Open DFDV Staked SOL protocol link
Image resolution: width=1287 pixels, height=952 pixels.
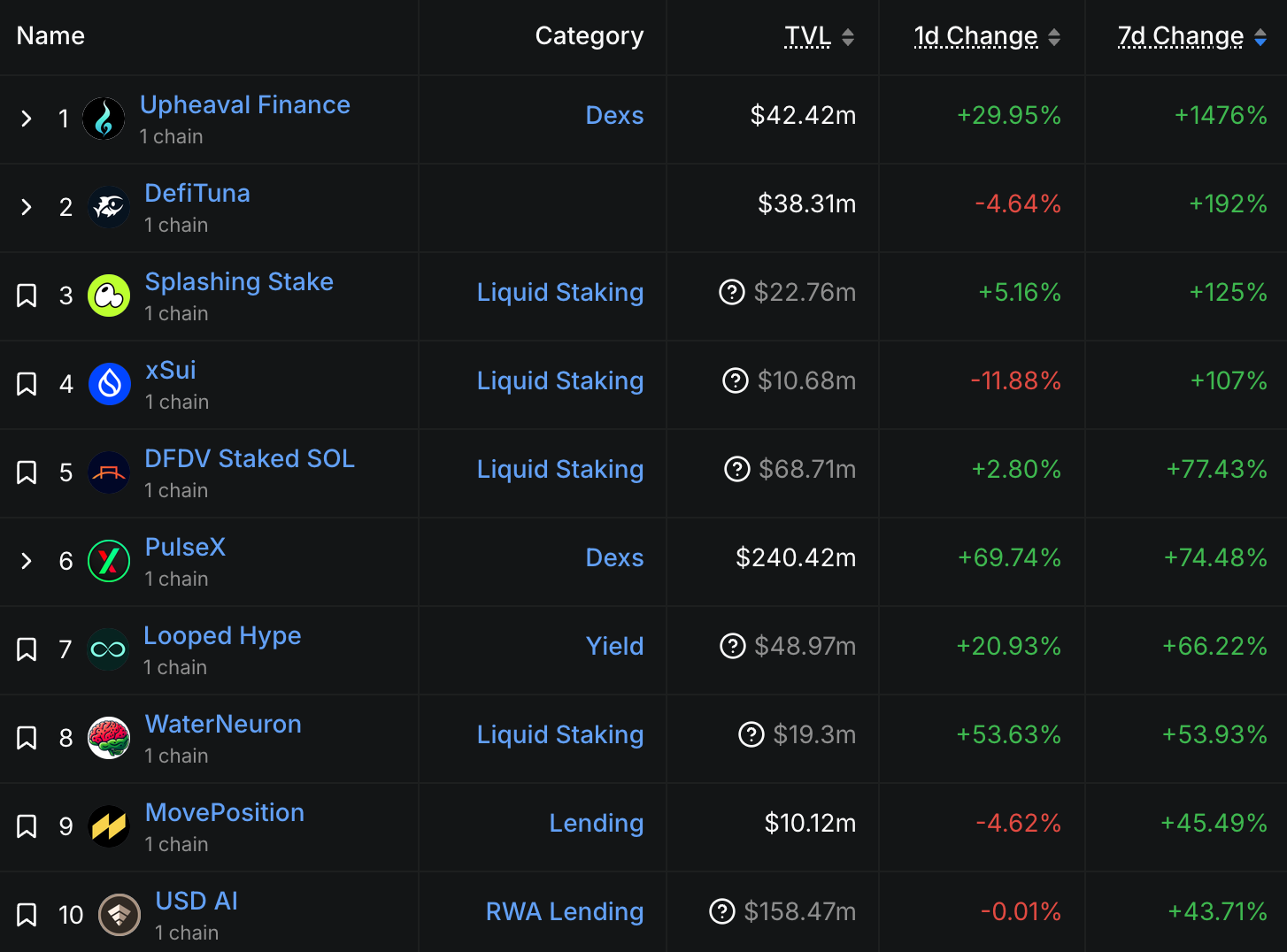pos(250,458)
